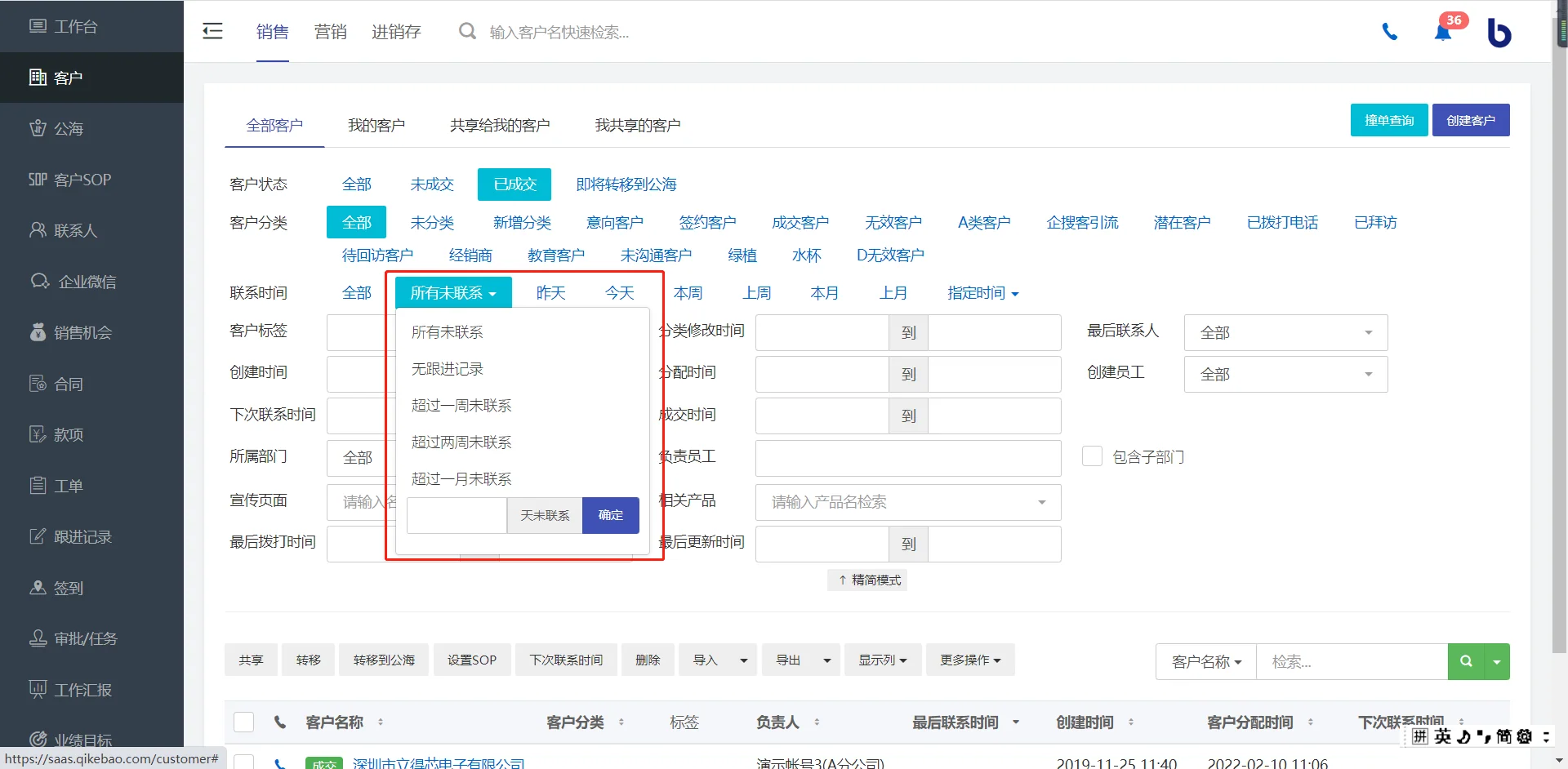Open the 更多操作 dropdown

pyautogui.click(x=970, y=660)
